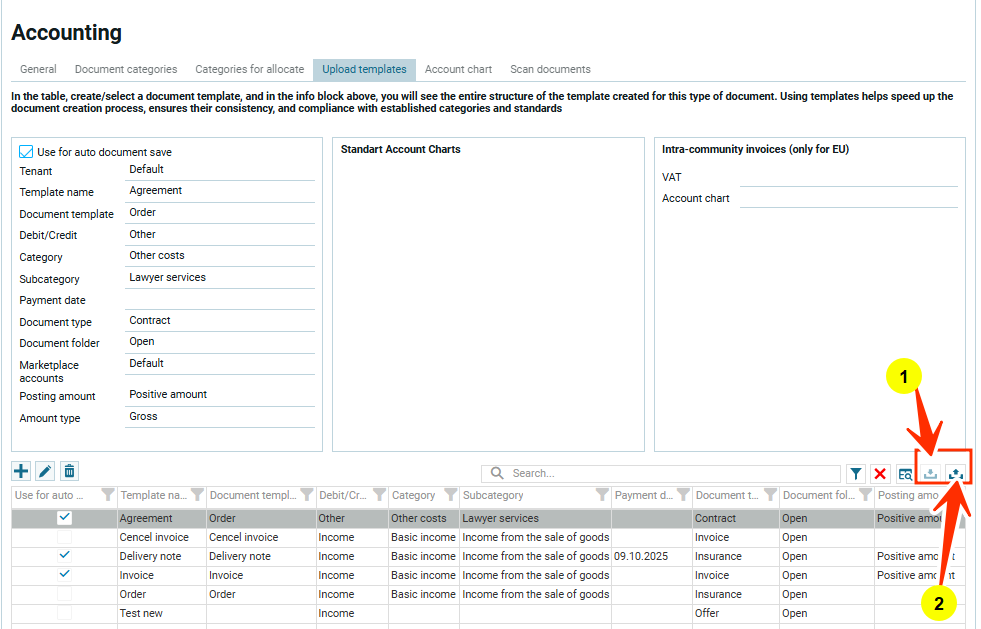Open the Document categories tab
The image size is (981, 629).
[126, 70]
